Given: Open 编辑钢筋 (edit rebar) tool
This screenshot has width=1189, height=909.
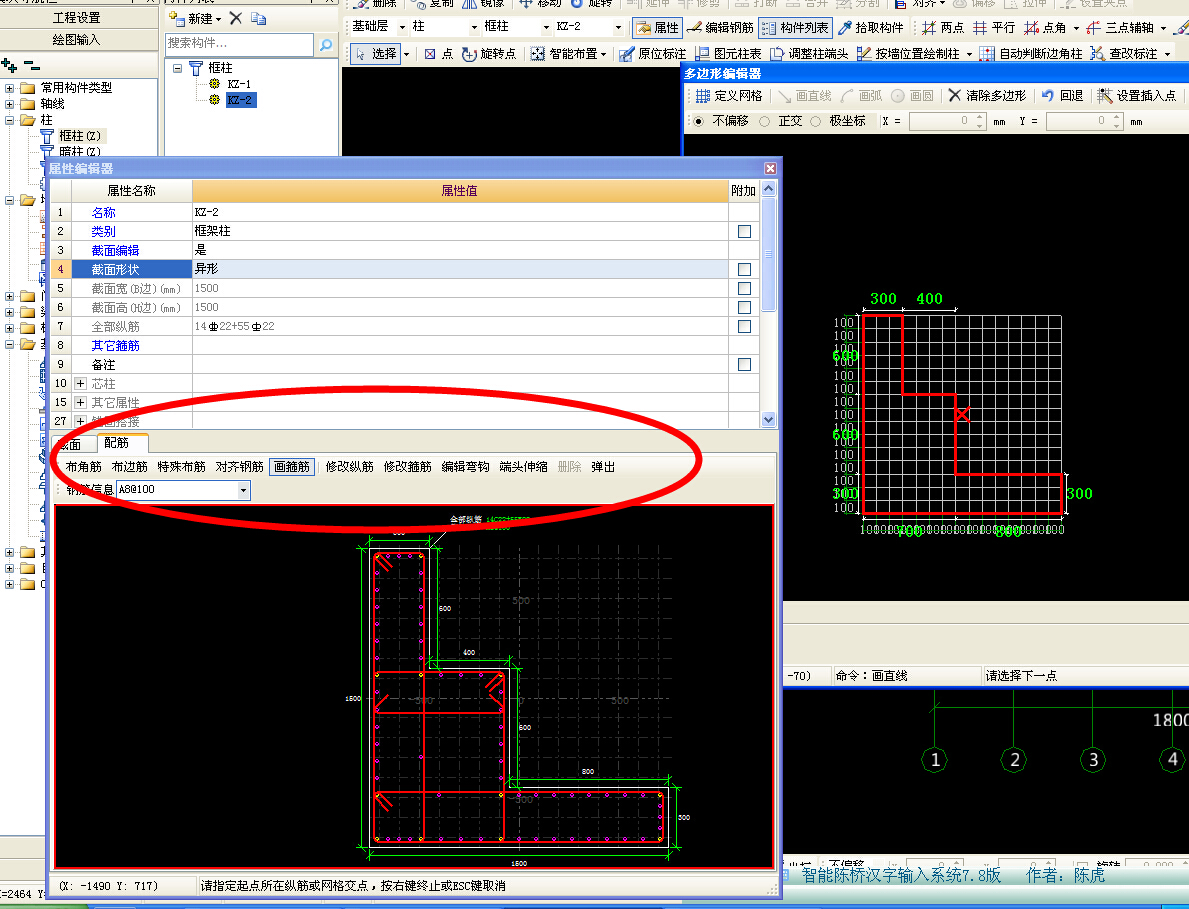Looking at the screenshot, I should pos(720,28).
